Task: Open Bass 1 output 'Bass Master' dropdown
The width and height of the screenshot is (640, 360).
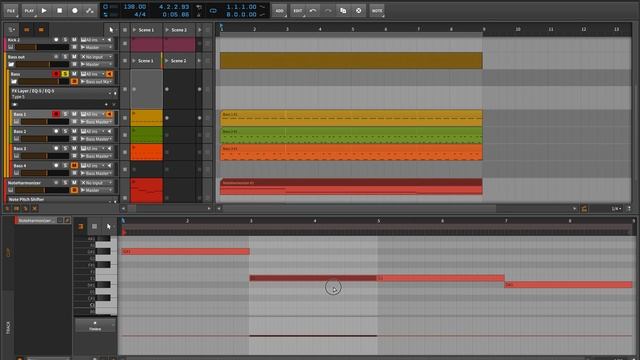Action: (97, 122)
